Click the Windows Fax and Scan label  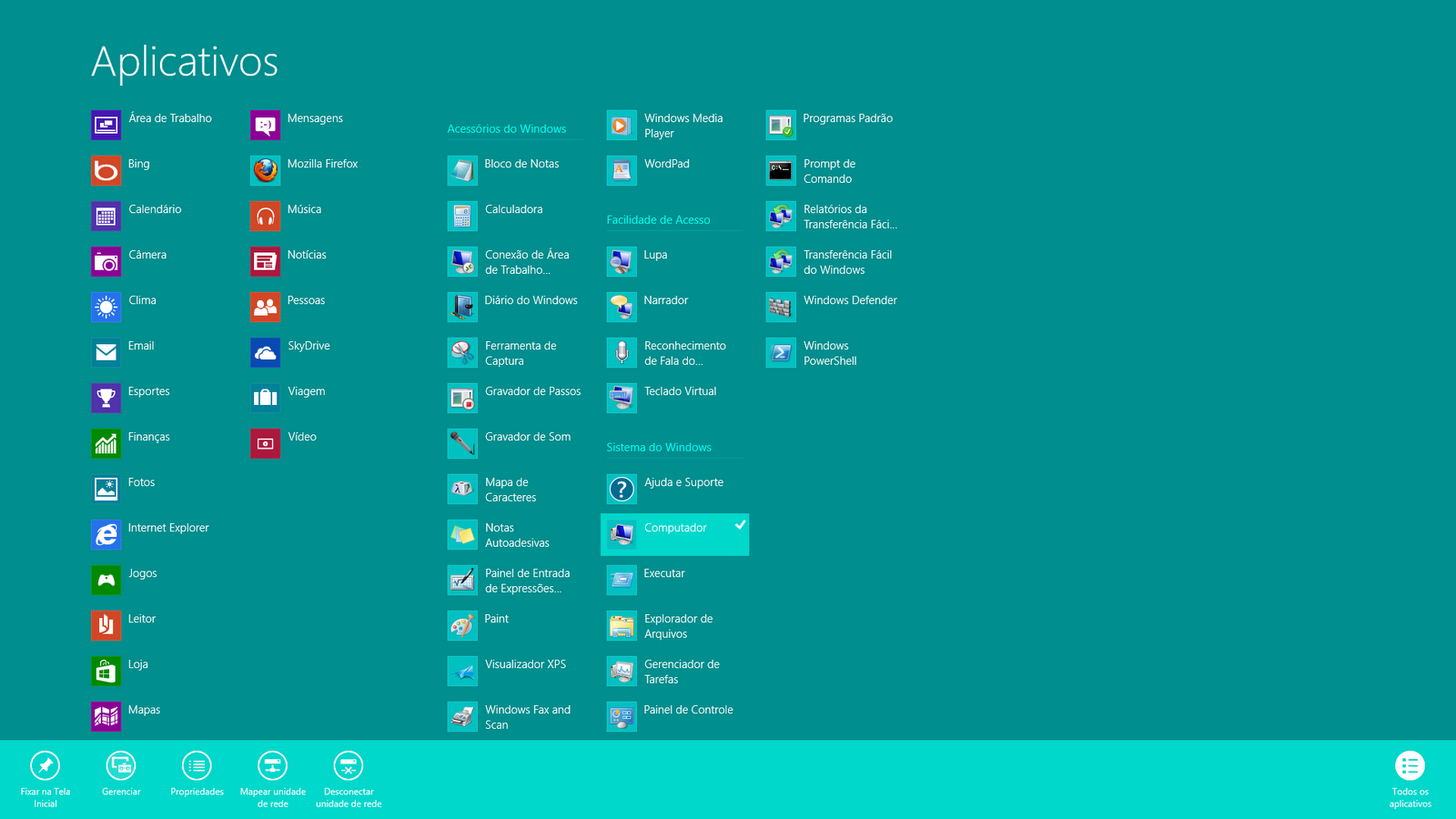pyautogui.click(x=528, y=717)
